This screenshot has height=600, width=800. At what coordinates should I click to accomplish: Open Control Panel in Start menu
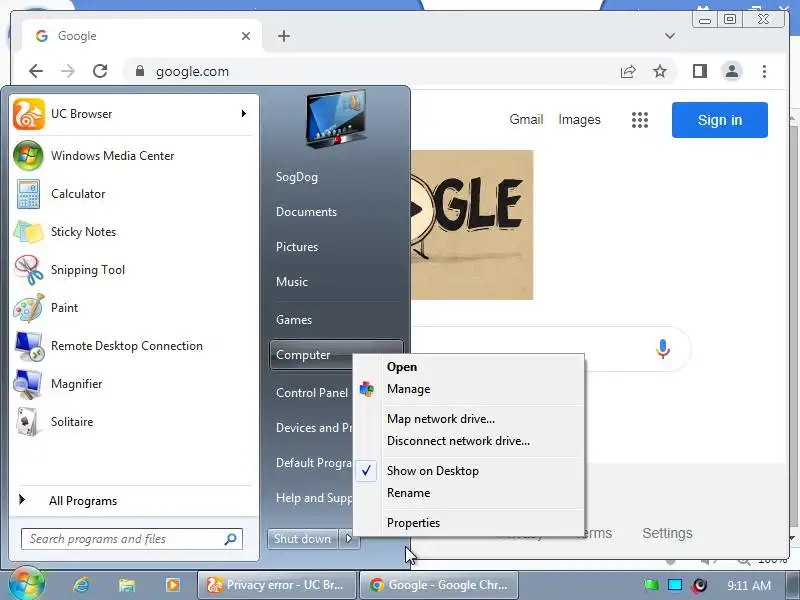(312, 393)
